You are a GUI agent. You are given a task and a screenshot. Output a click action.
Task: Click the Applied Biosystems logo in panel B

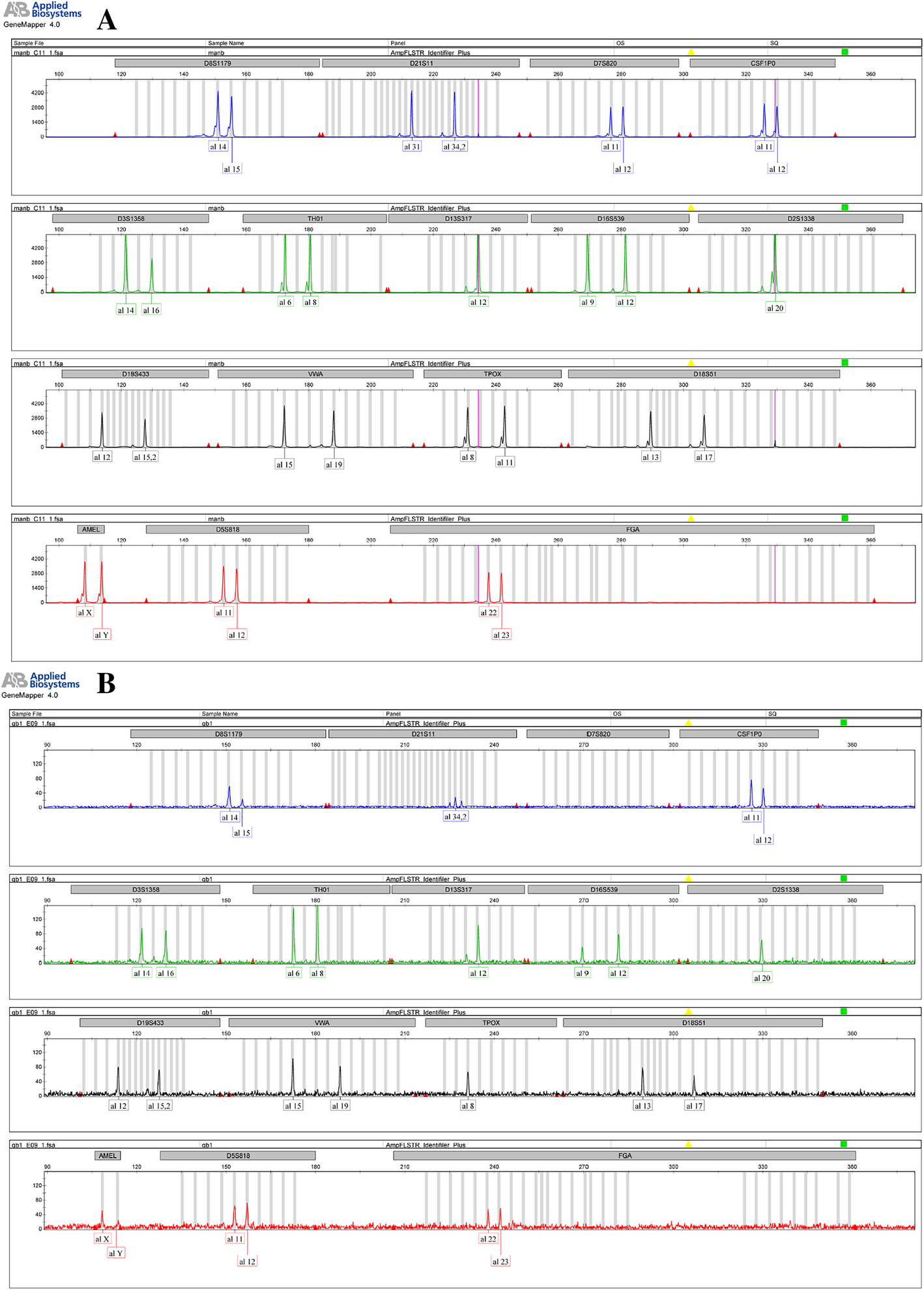(41, 681)
